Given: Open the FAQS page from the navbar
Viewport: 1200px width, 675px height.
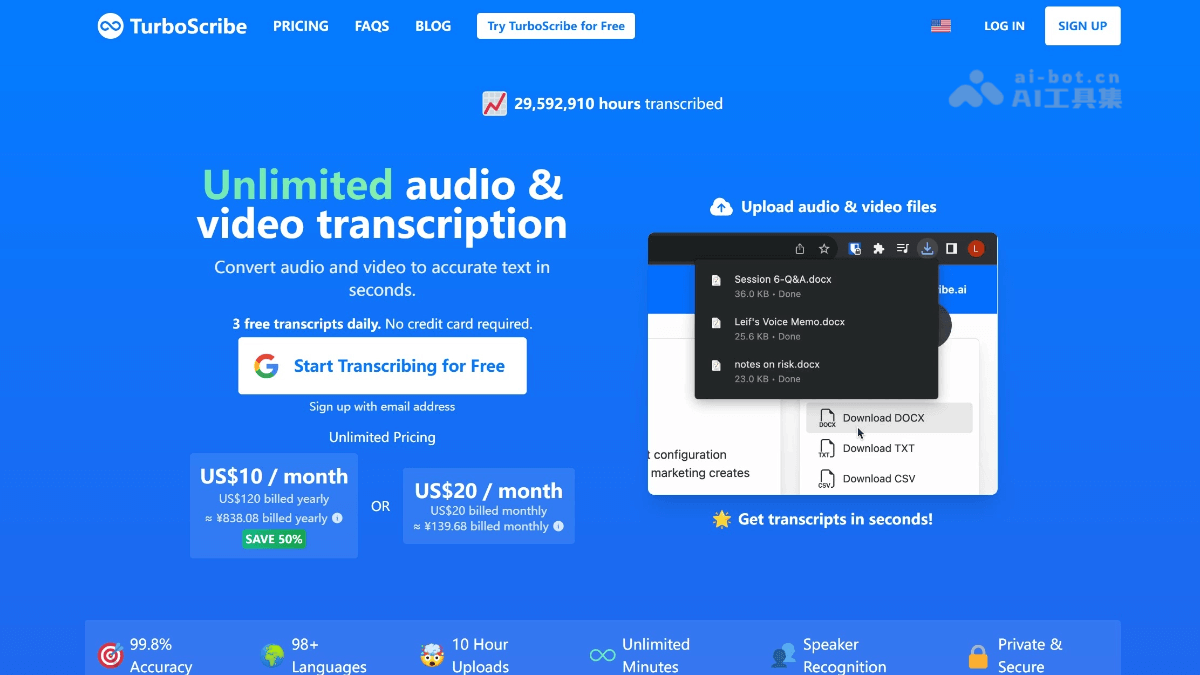Looking at the screenshot, I should [x=372, y=26].
